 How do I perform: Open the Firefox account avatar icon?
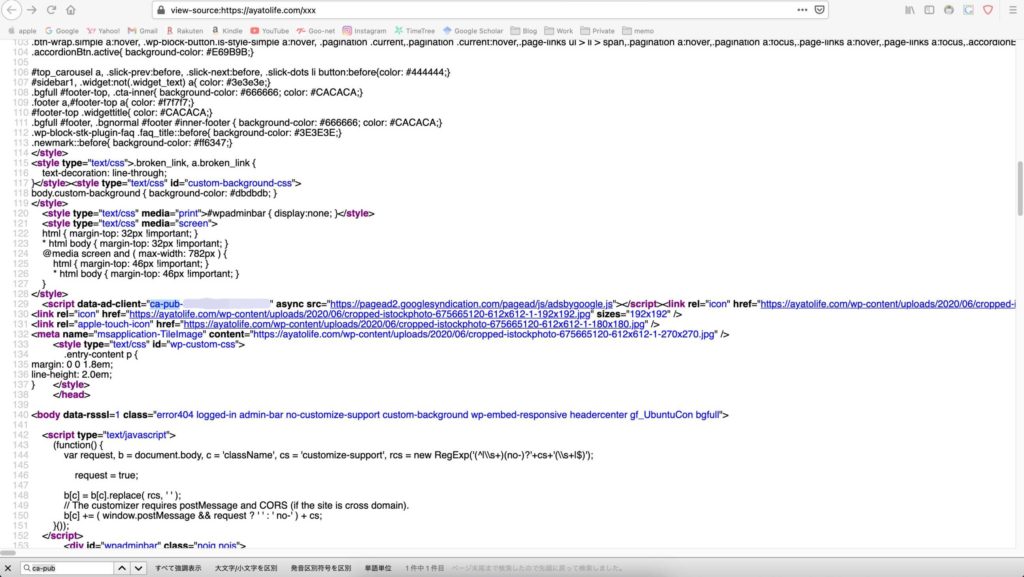point(949,10)
